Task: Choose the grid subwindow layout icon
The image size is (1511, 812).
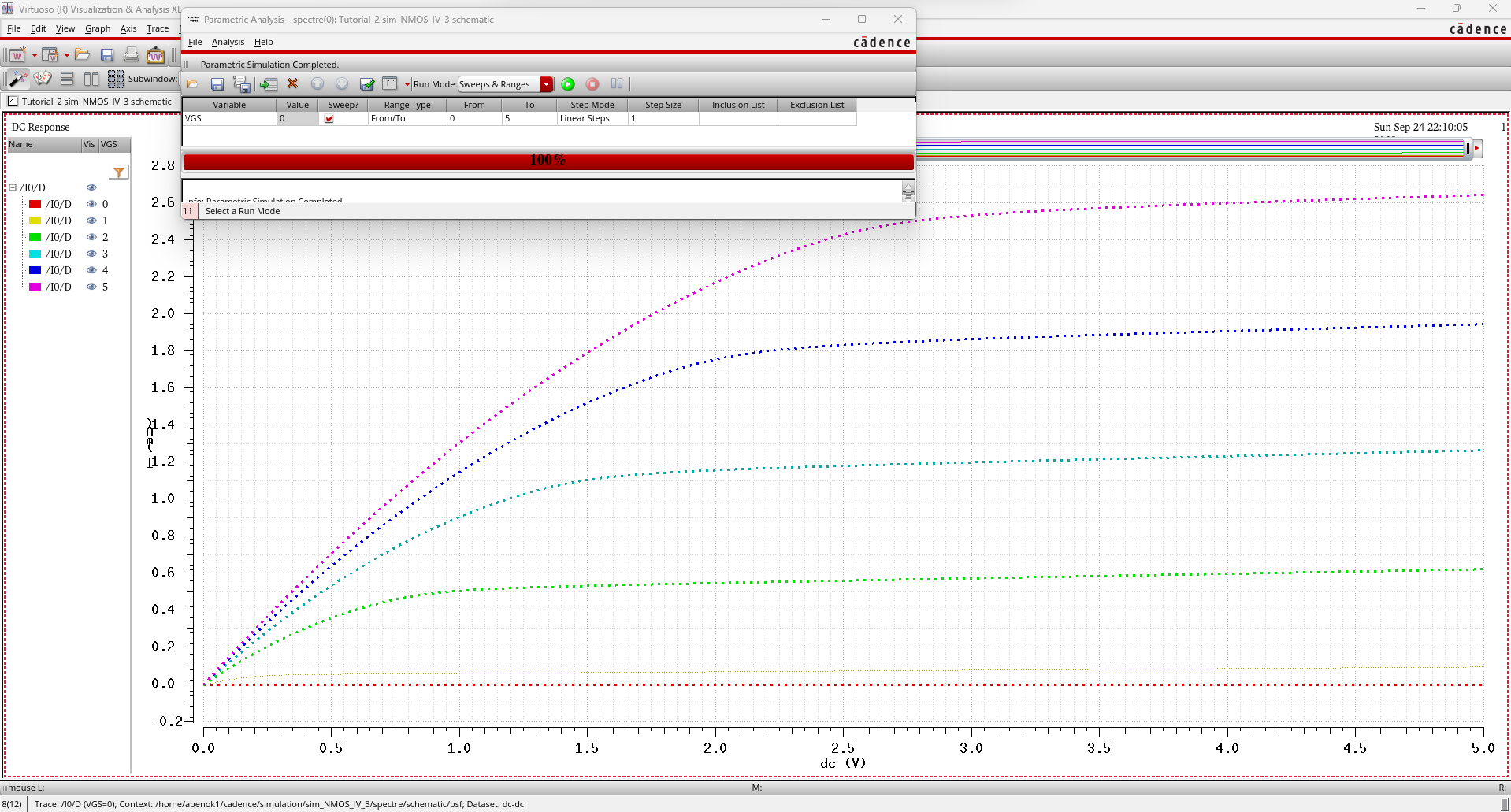Action: coord(116,79)
